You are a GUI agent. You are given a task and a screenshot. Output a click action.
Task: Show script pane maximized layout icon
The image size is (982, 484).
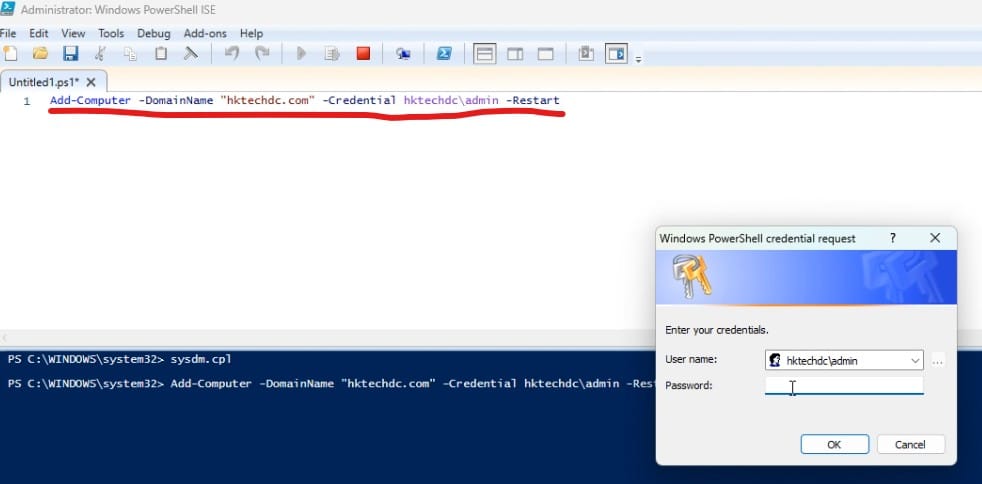(x=545, y=54)
